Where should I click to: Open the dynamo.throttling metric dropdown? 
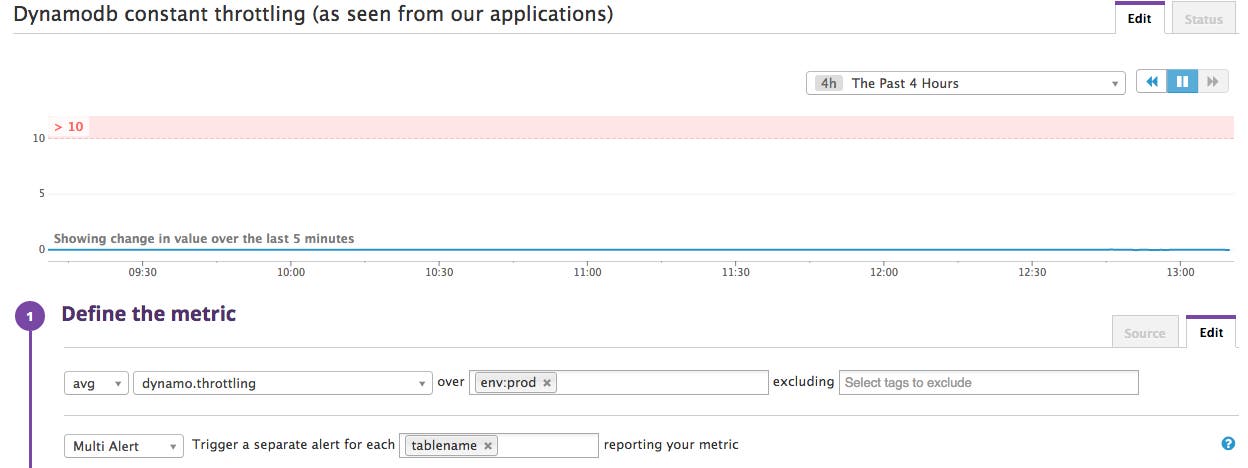tap(281, 383)
